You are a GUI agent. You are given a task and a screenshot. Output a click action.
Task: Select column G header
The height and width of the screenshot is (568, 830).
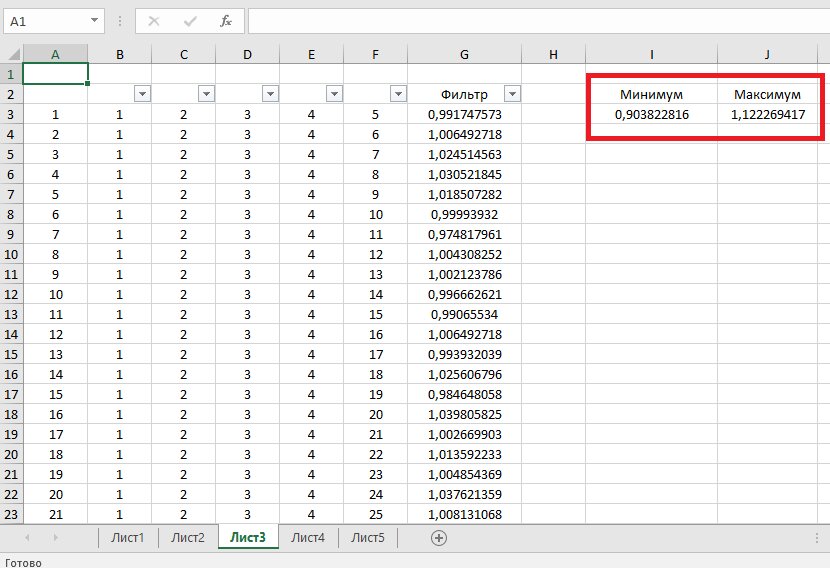point(464,54)
